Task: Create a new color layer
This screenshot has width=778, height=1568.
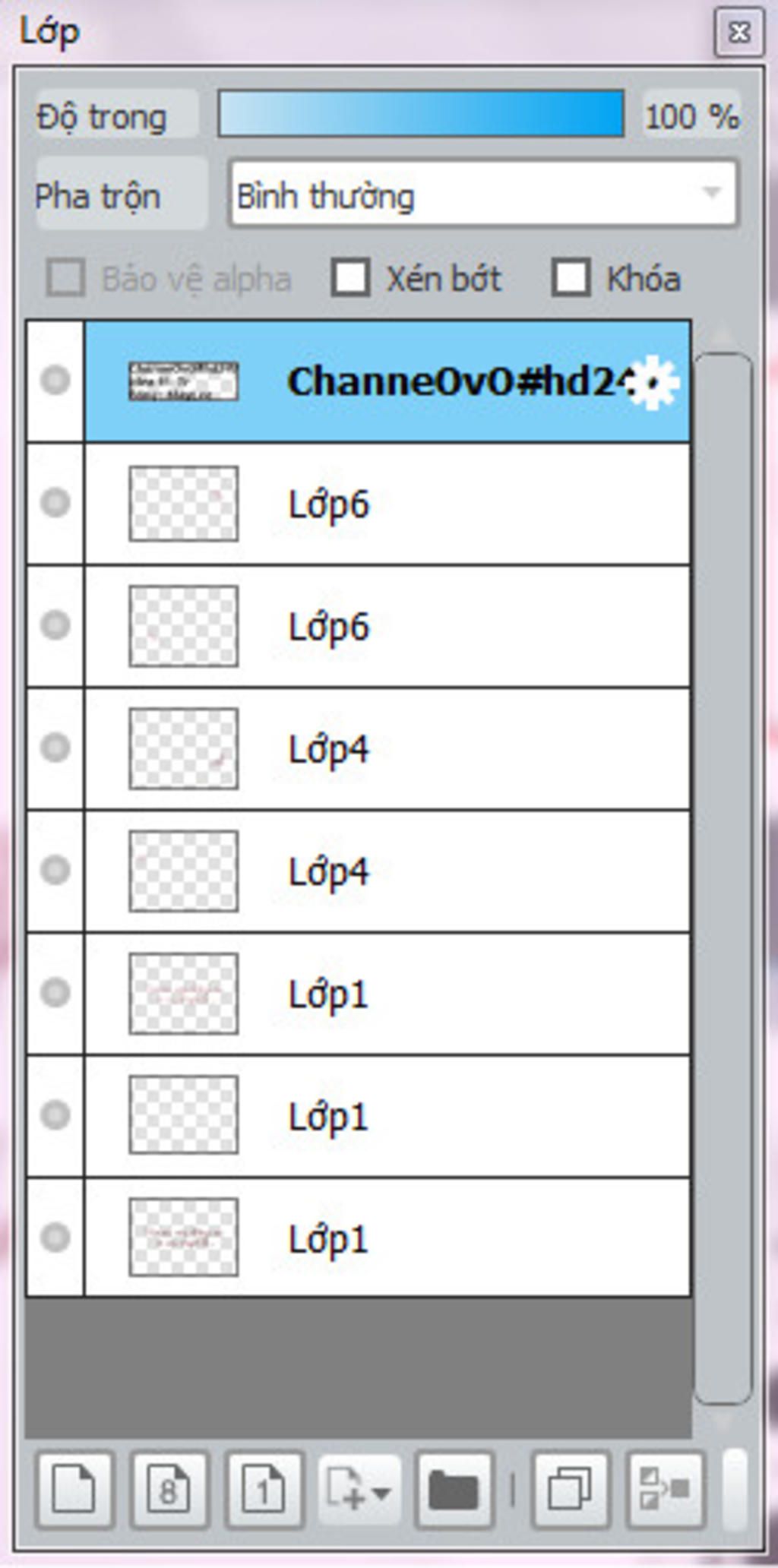Action: click(74, 1490)
